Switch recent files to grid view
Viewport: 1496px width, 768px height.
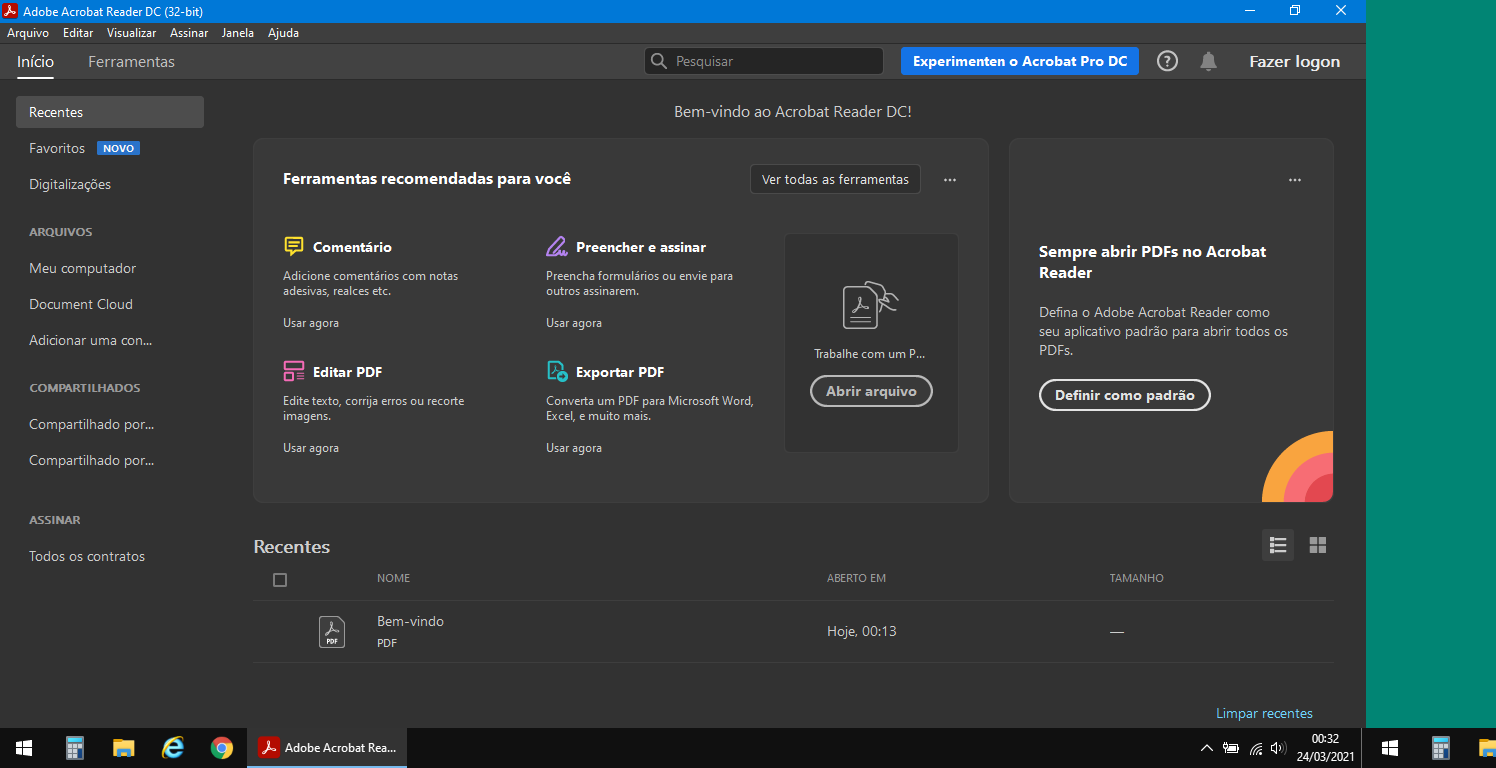click(1317, 545)
